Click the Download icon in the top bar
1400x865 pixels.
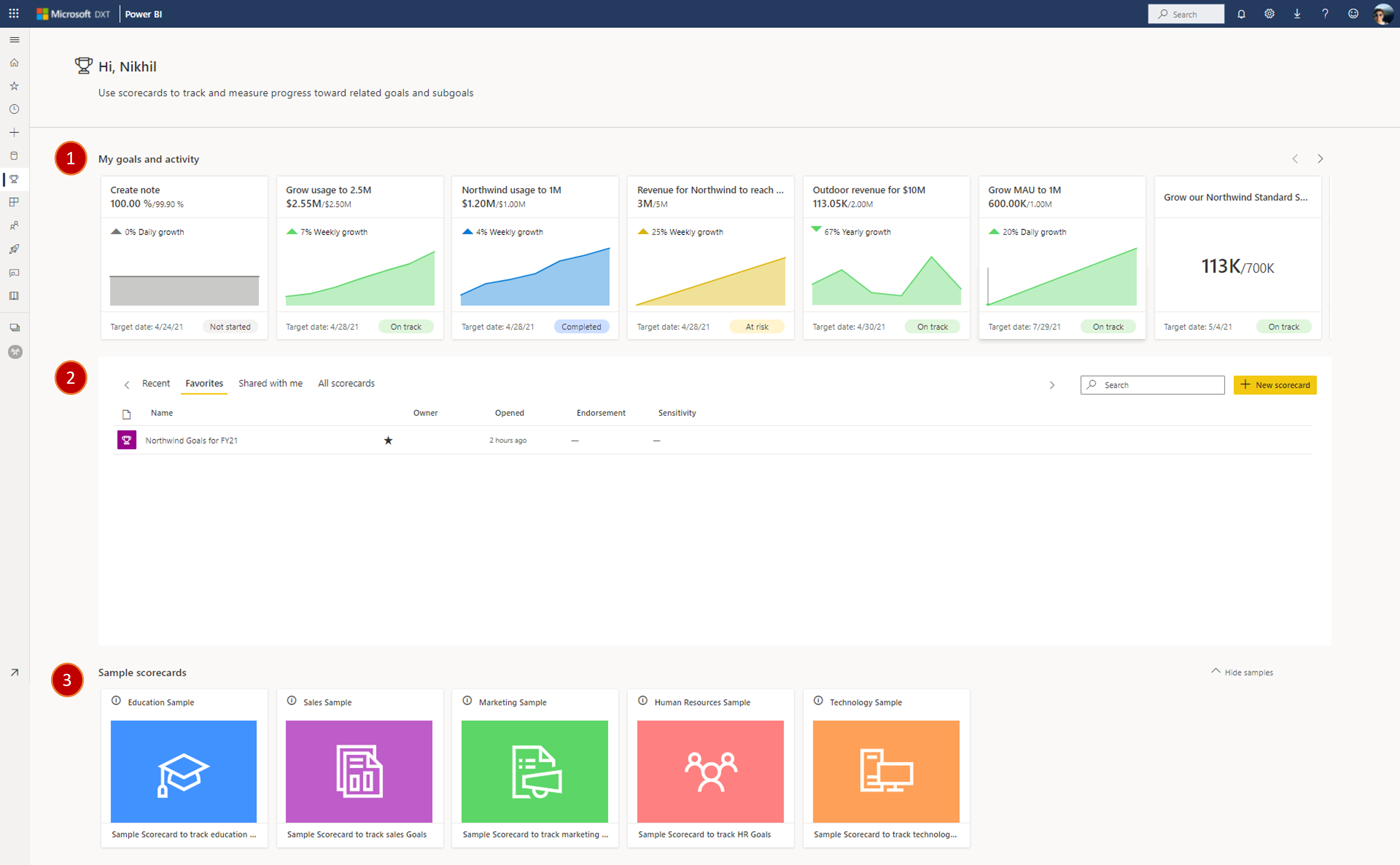(1297, 13)
